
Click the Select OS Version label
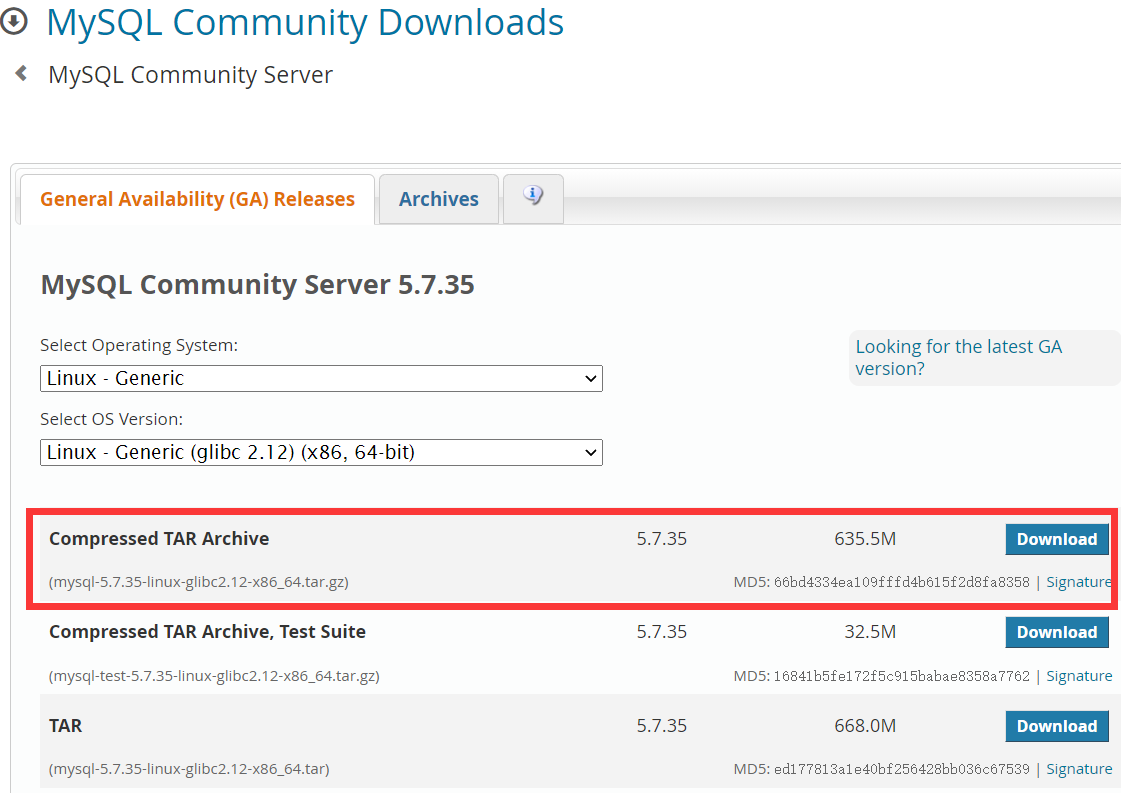112,419
